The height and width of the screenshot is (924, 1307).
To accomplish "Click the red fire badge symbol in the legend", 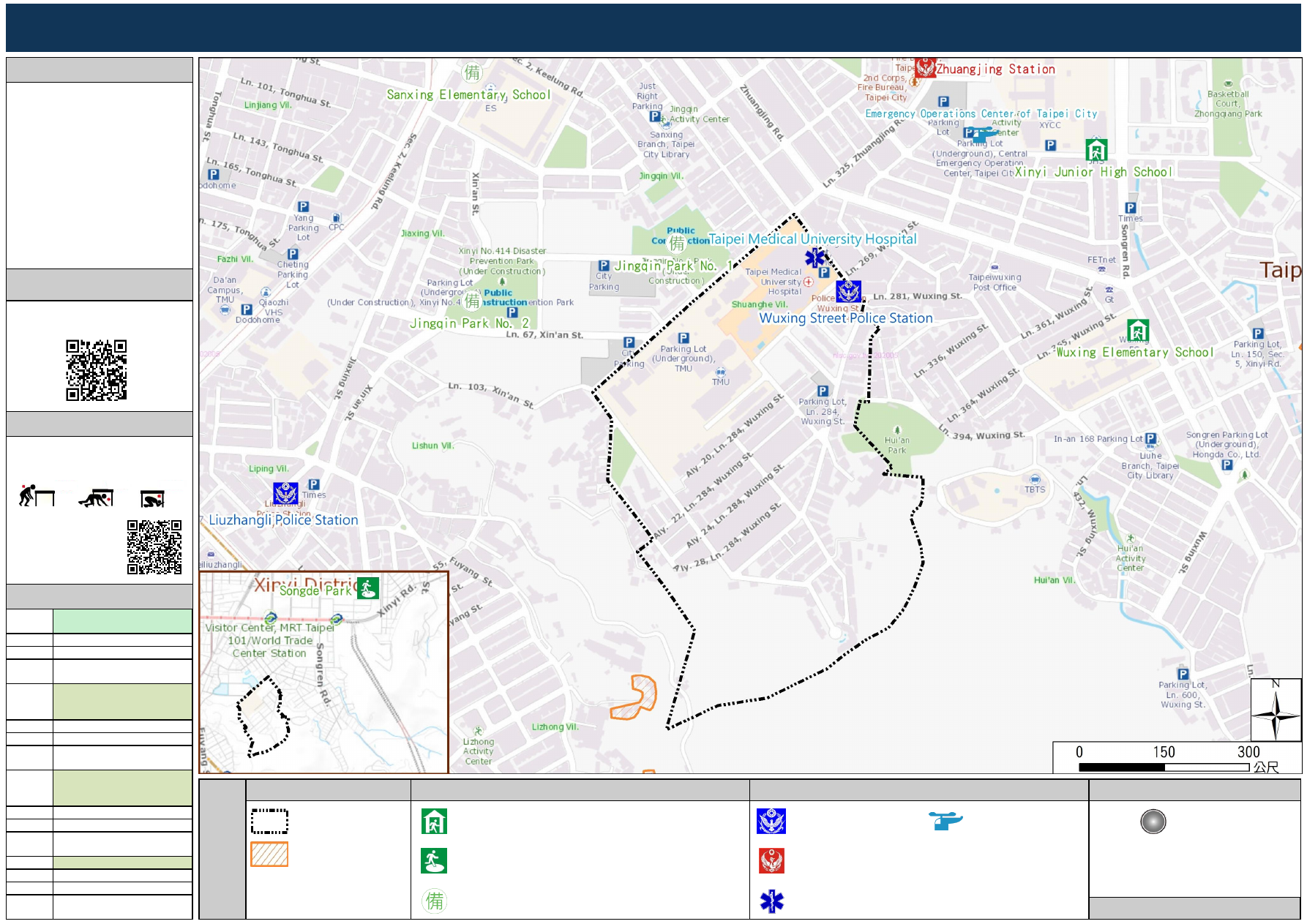I will (x=771, y=860).
